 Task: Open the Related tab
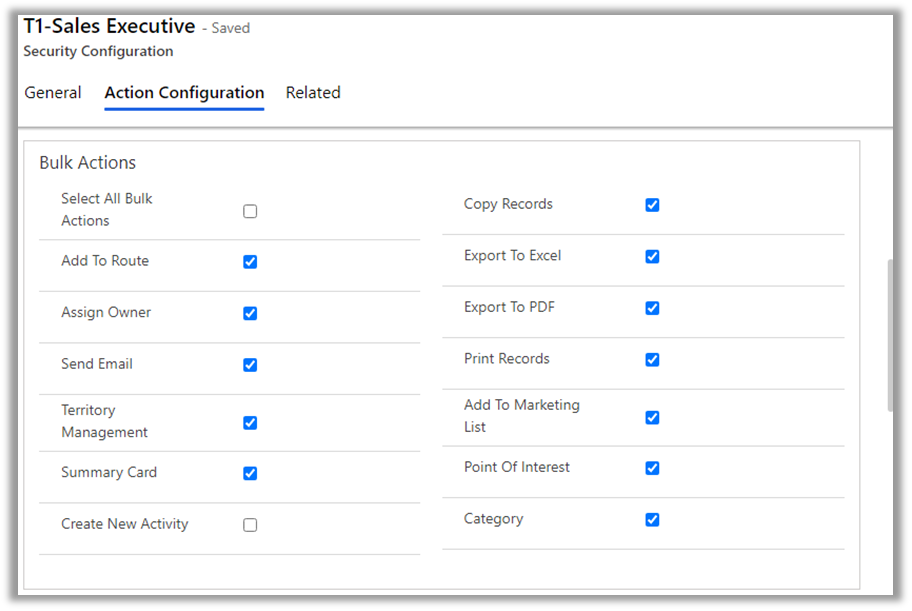point(313,93)
